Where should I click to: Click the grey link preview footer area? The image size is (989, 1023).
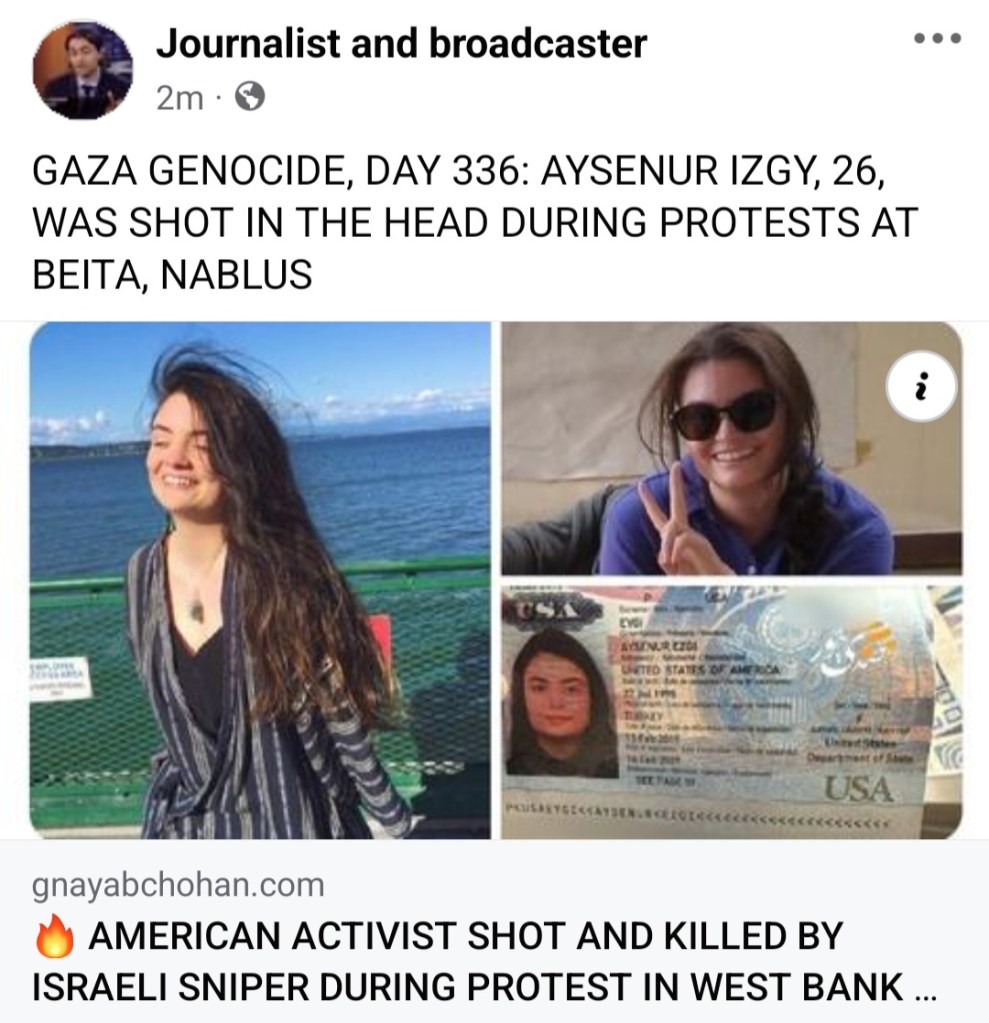point(494,931)
